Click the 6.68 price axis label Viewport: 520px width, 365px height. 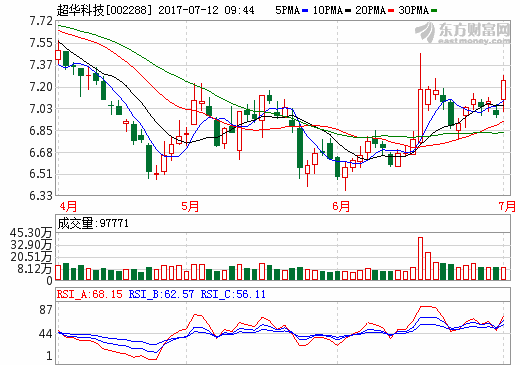(41, 153)
